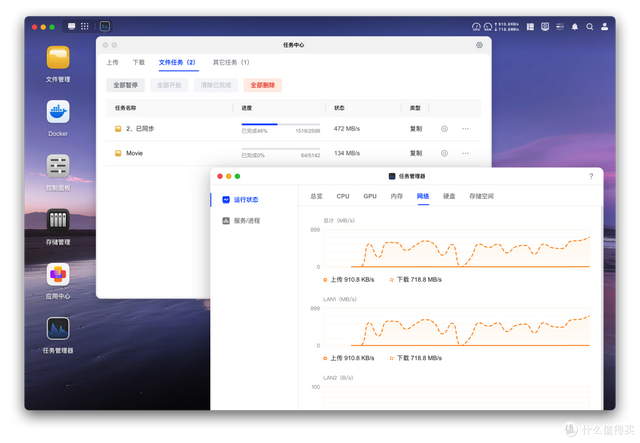Select the 文件任务 (2) tab

pos(177,62)
